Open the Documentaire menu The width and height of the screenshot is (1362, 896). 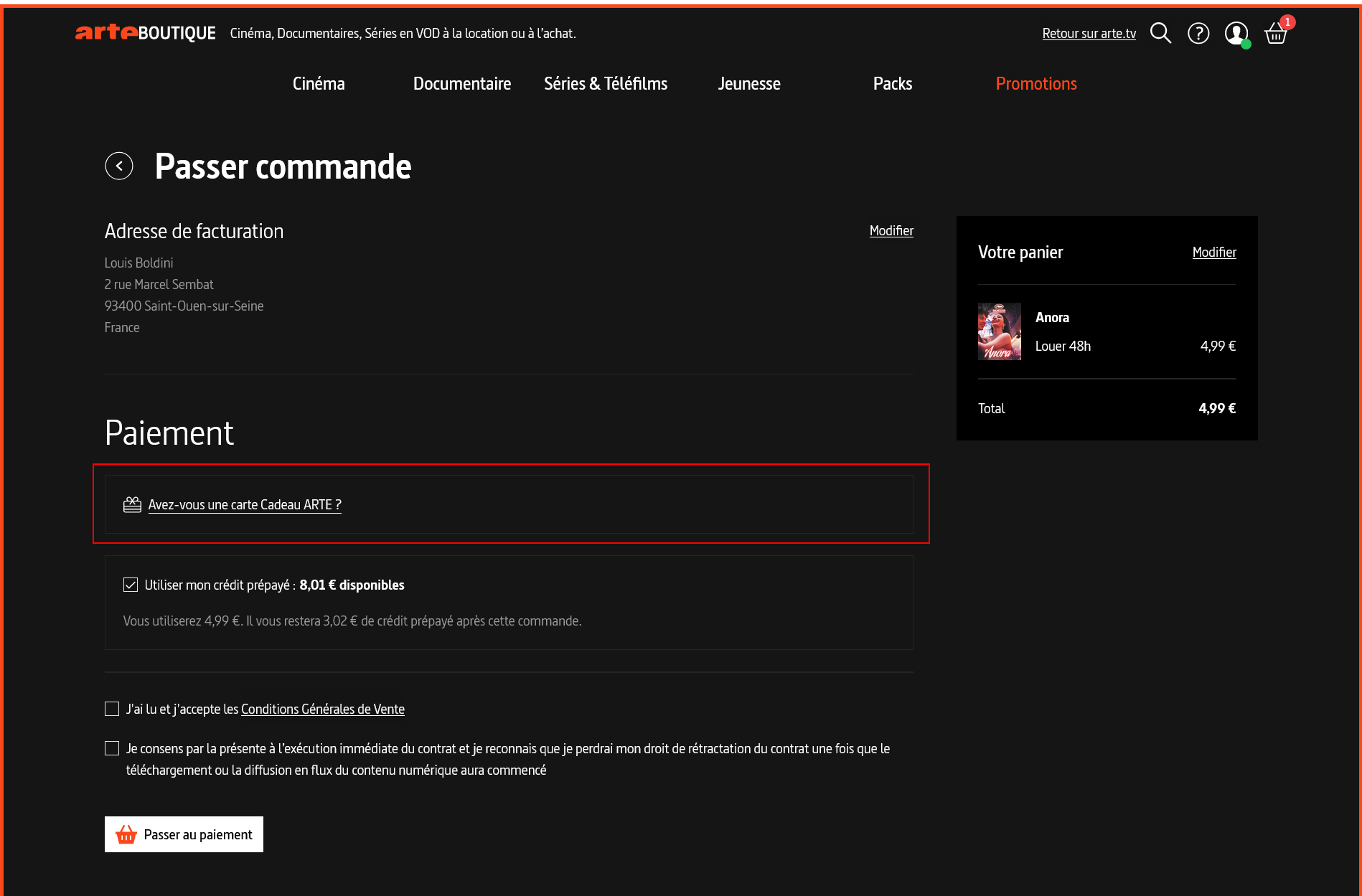tap(462, 83)
